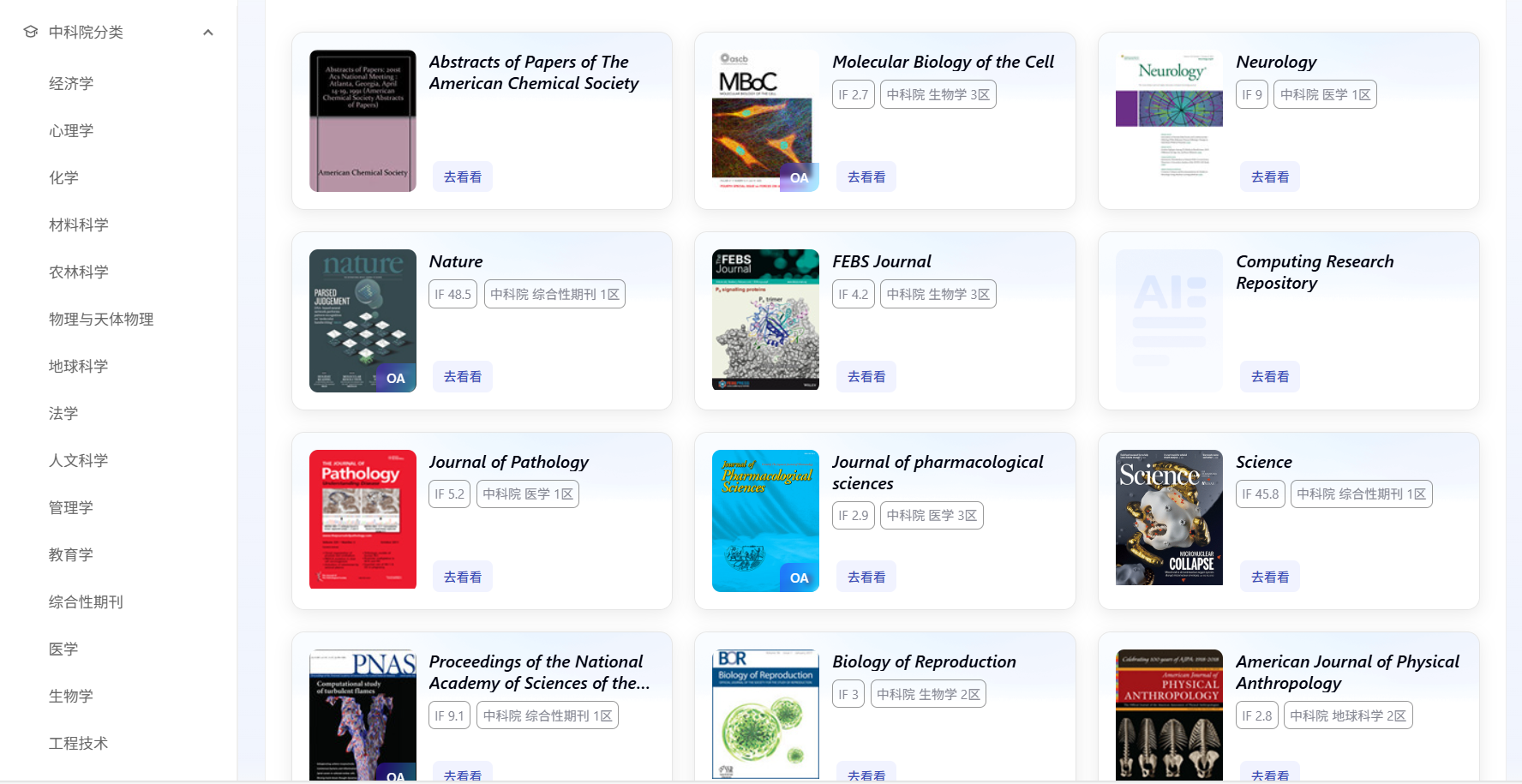Open FEBS Journal cover thumbnail

pos(765,320)
